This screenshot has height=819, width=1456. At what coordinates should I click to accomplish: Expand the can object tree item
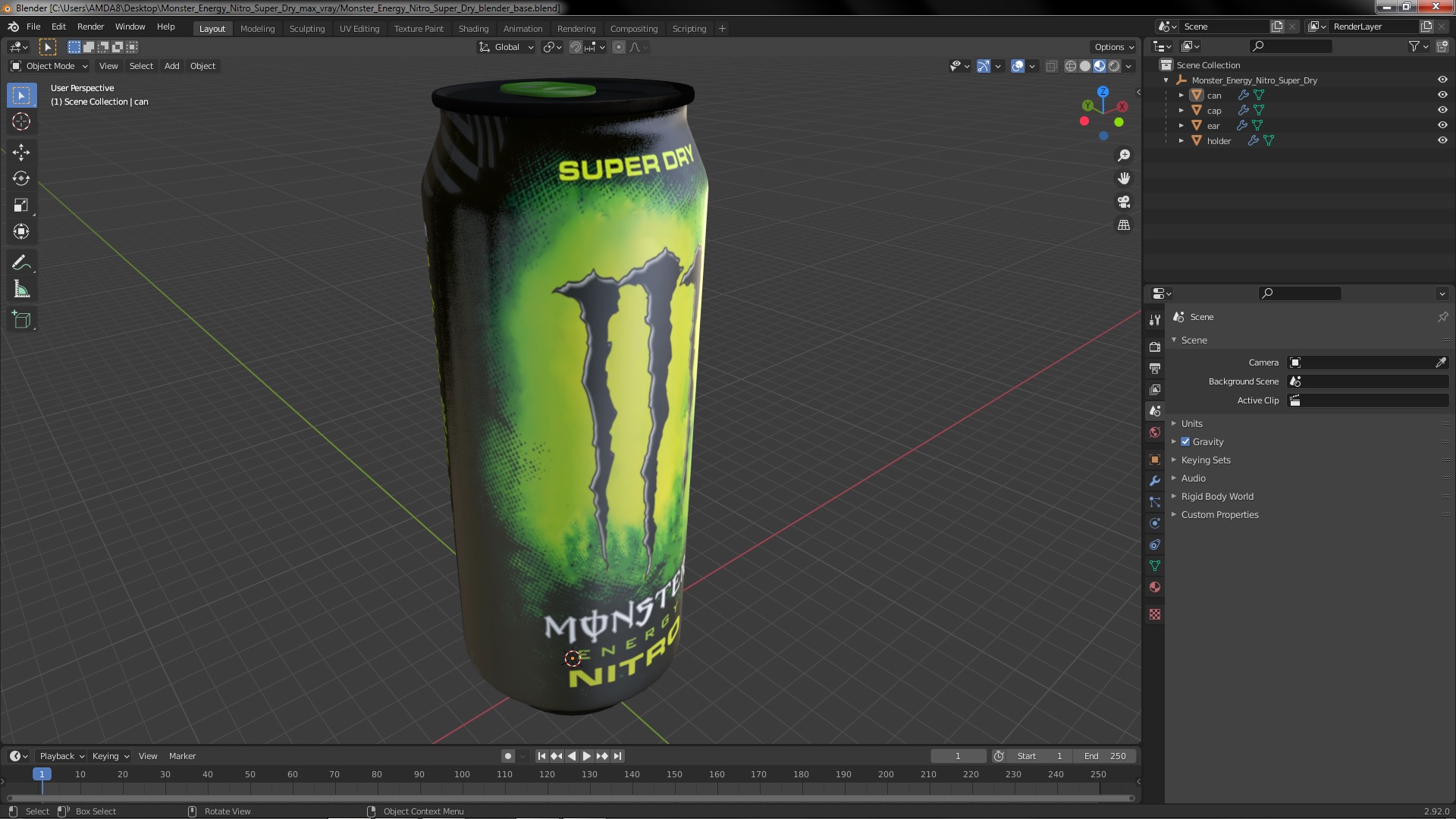1181,95
